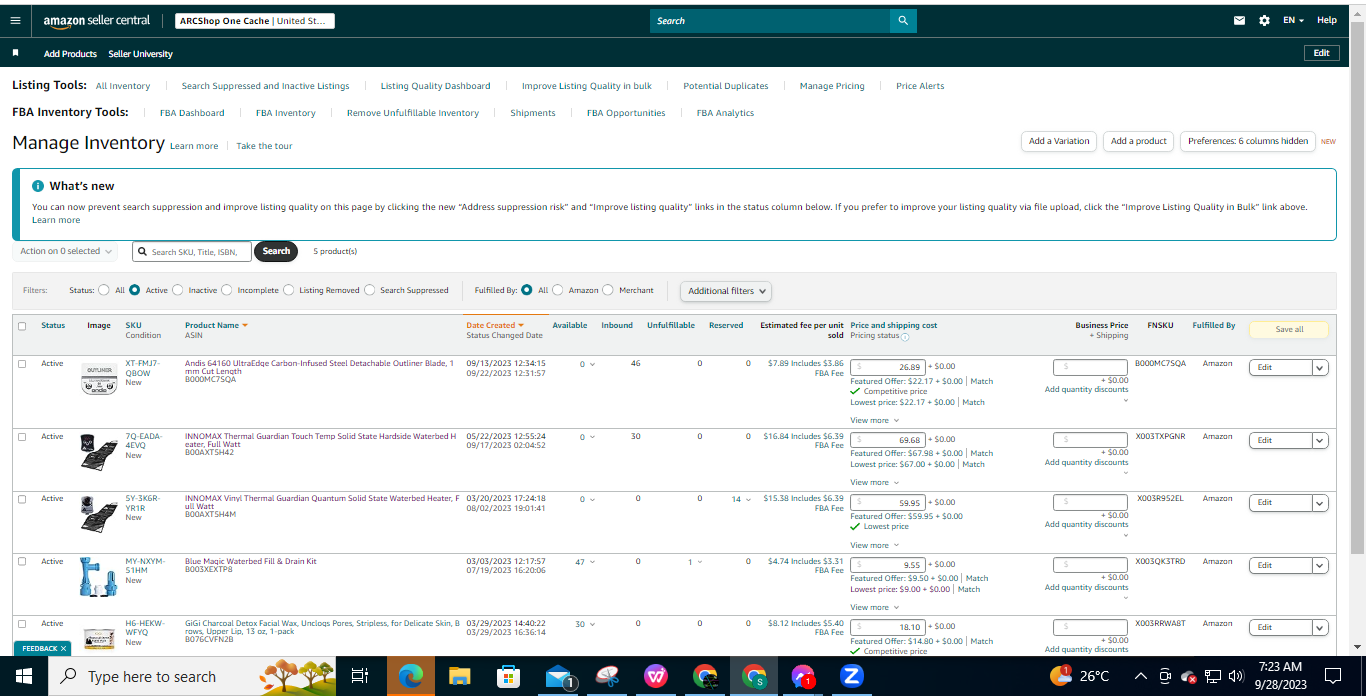Open Task View on the taskbar
This screenshot has width=1366, height=696.
[360, 676]
